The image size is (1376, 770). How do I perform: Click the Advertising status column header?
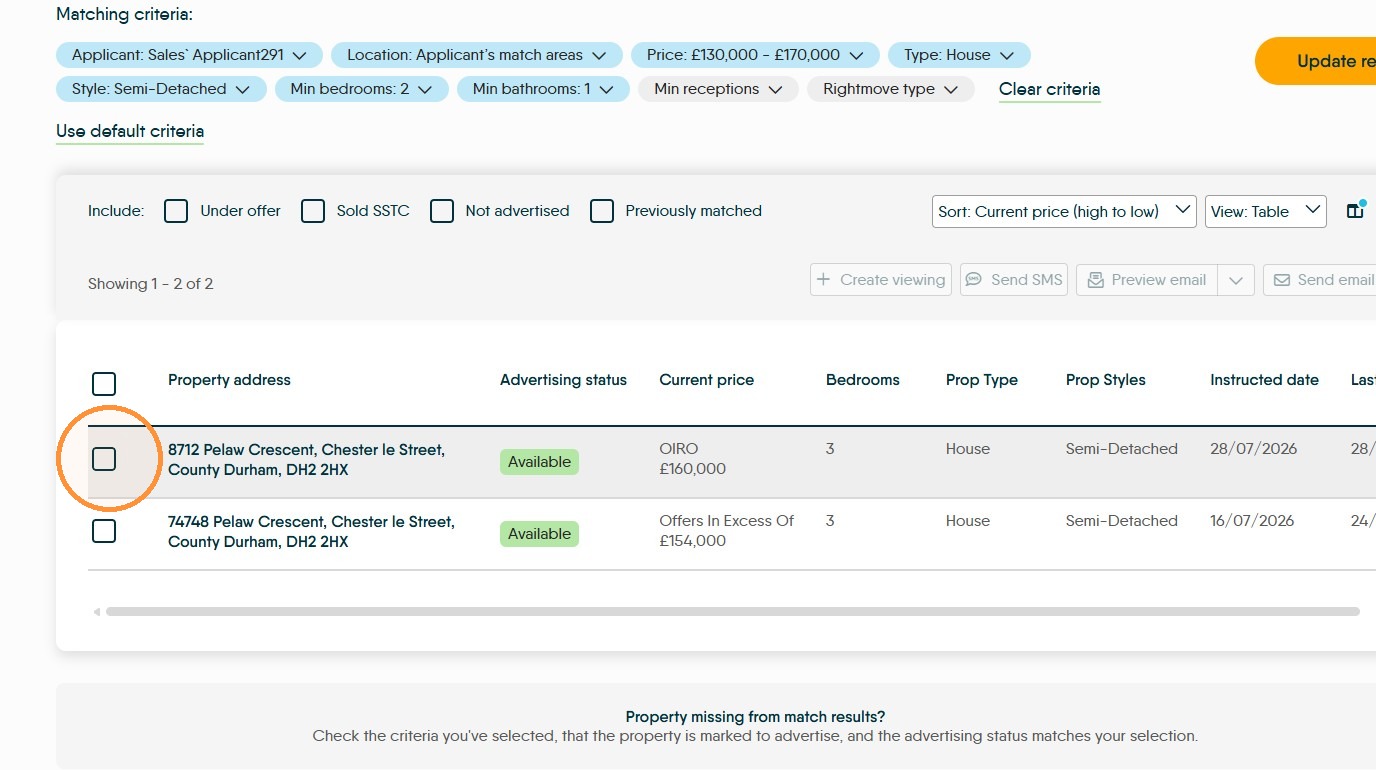click(563, 380)
